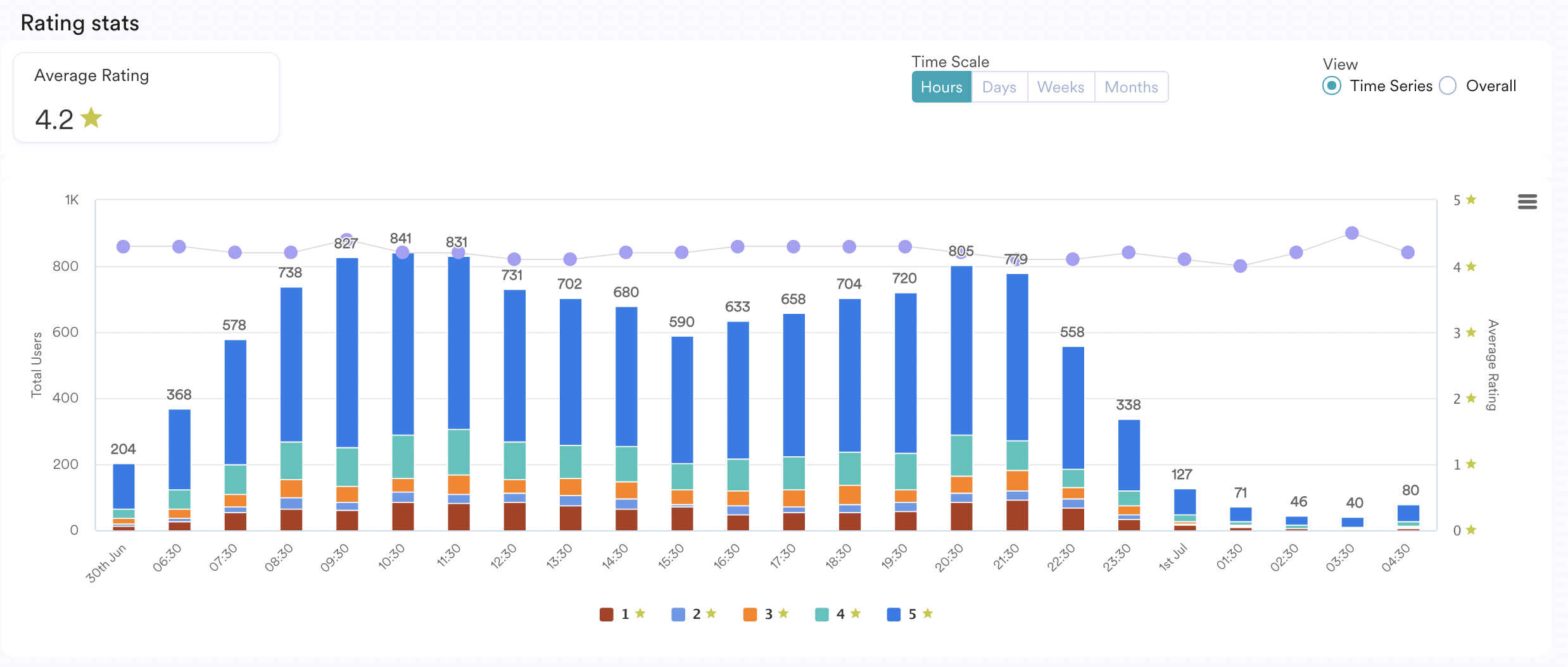Screen dimensions: 1568x667
Task: Click the 204 users bar at 30th Jun
Action: coord(123,497)
